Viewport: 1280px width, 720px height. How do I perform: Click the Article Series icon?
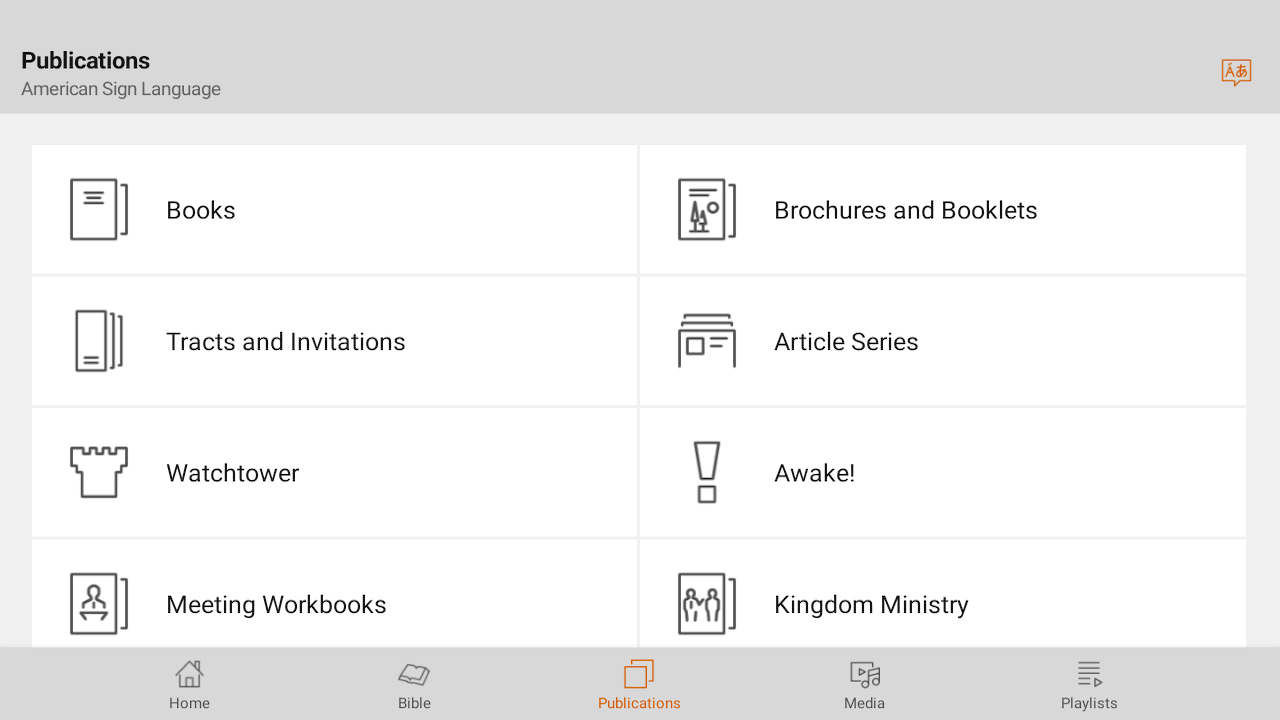point(706,341)
